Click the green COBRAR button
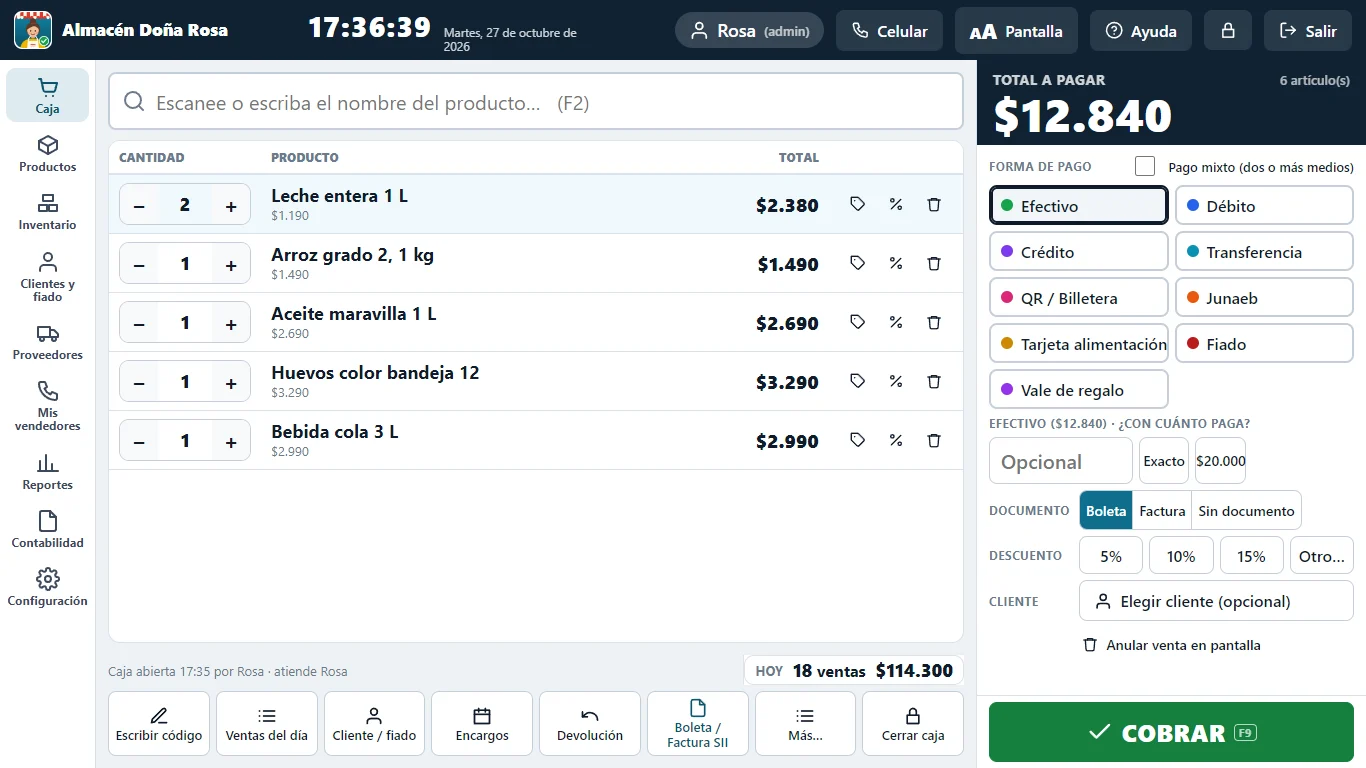The width and height of the screenshot is (1366, 768). coord(1171,732)
